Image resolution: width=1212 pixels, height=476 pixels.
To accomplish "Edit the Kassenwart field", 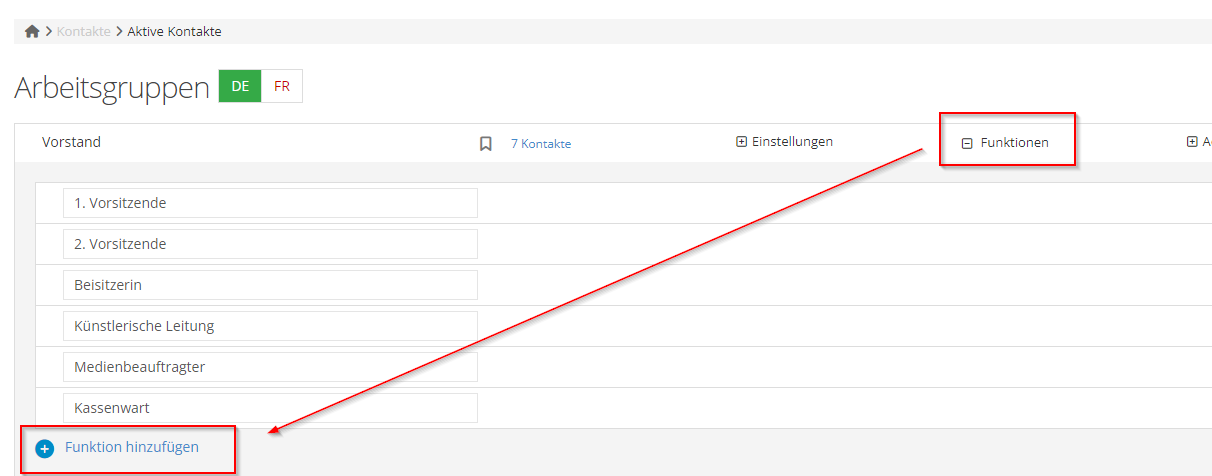I will pos(270,408).
